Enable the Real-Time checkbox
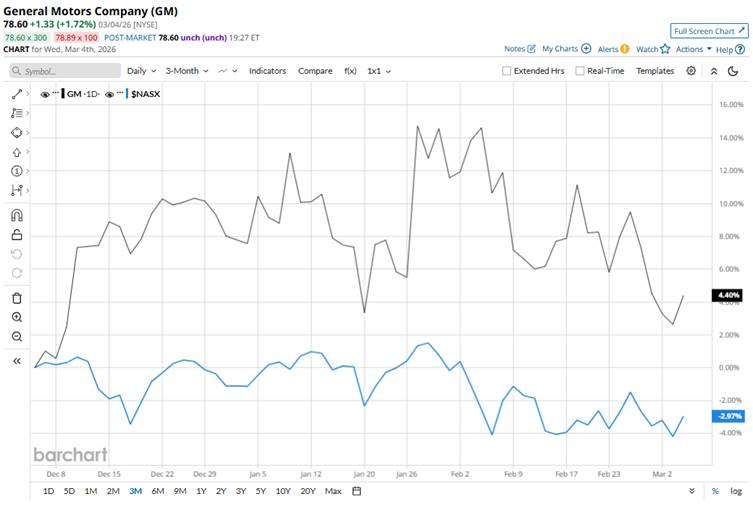Screen dimensions: 753x507 [580, 71]
